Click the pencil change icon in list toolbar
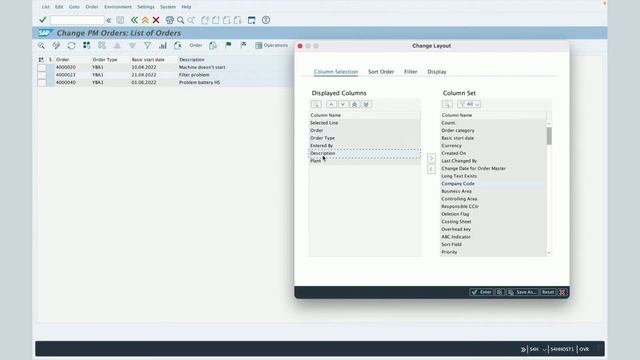The image size is (640, 360). 56,45
